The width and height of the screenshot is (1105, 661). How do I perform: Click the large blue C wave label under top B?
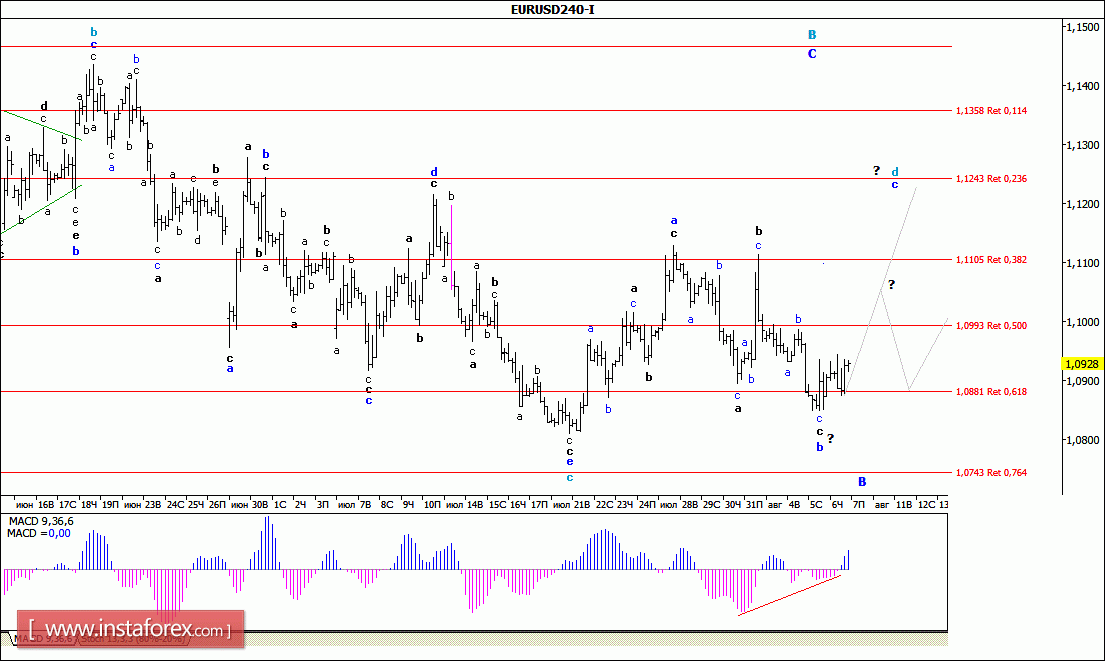812,54
